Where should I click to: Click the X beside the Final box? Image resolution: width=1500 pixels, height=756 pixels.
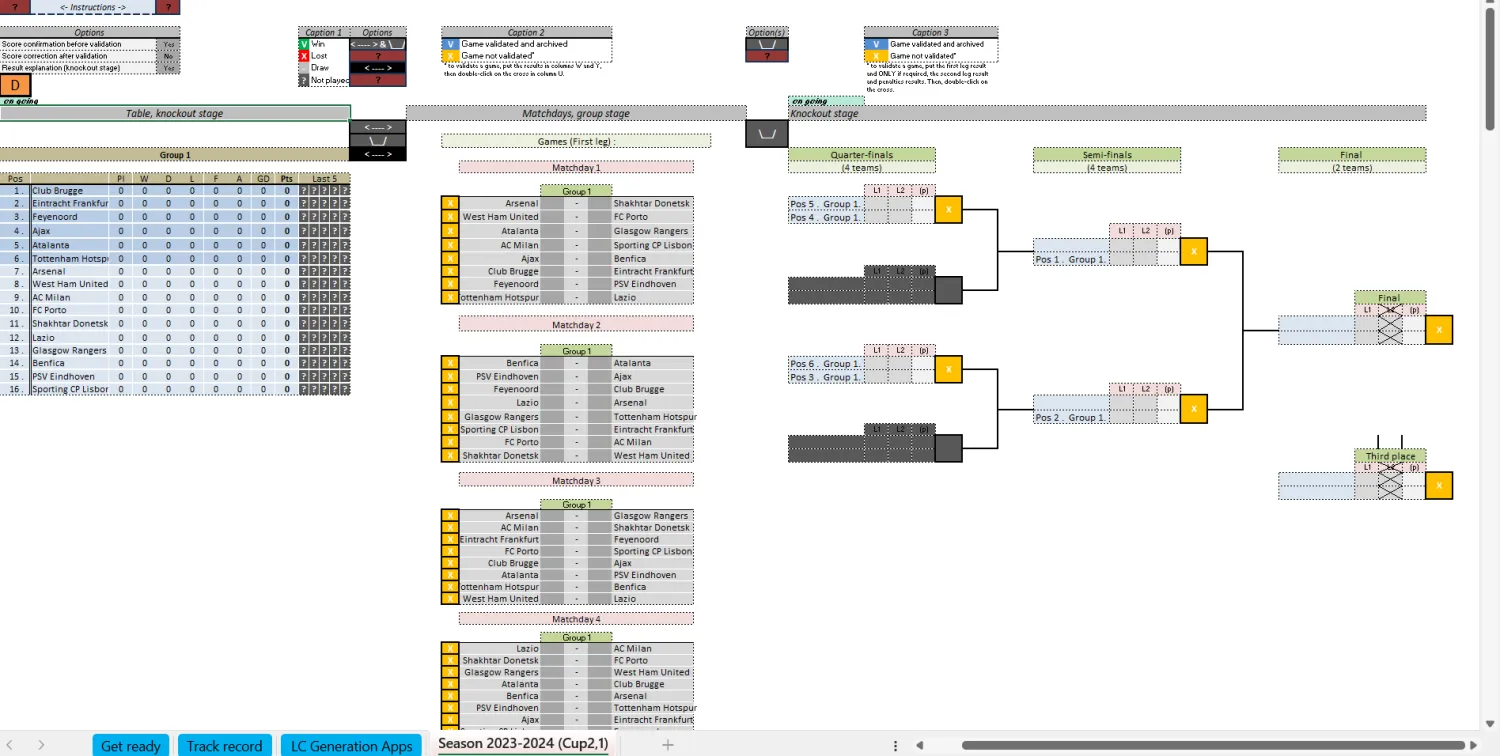point(1439,330)
